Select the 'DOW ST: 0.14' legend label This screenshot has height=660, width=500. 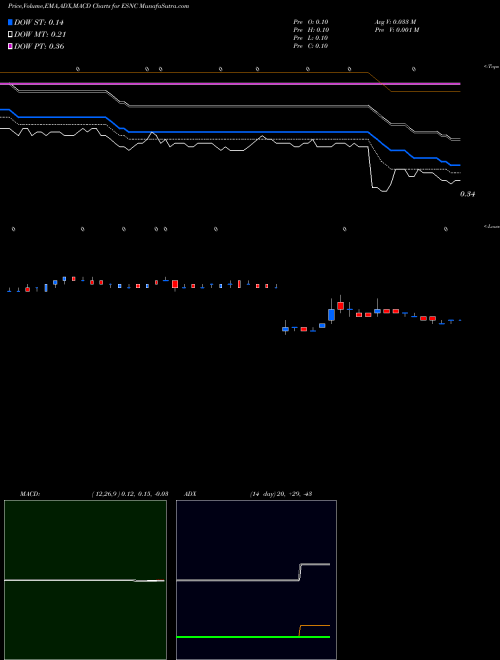point(39,22)
